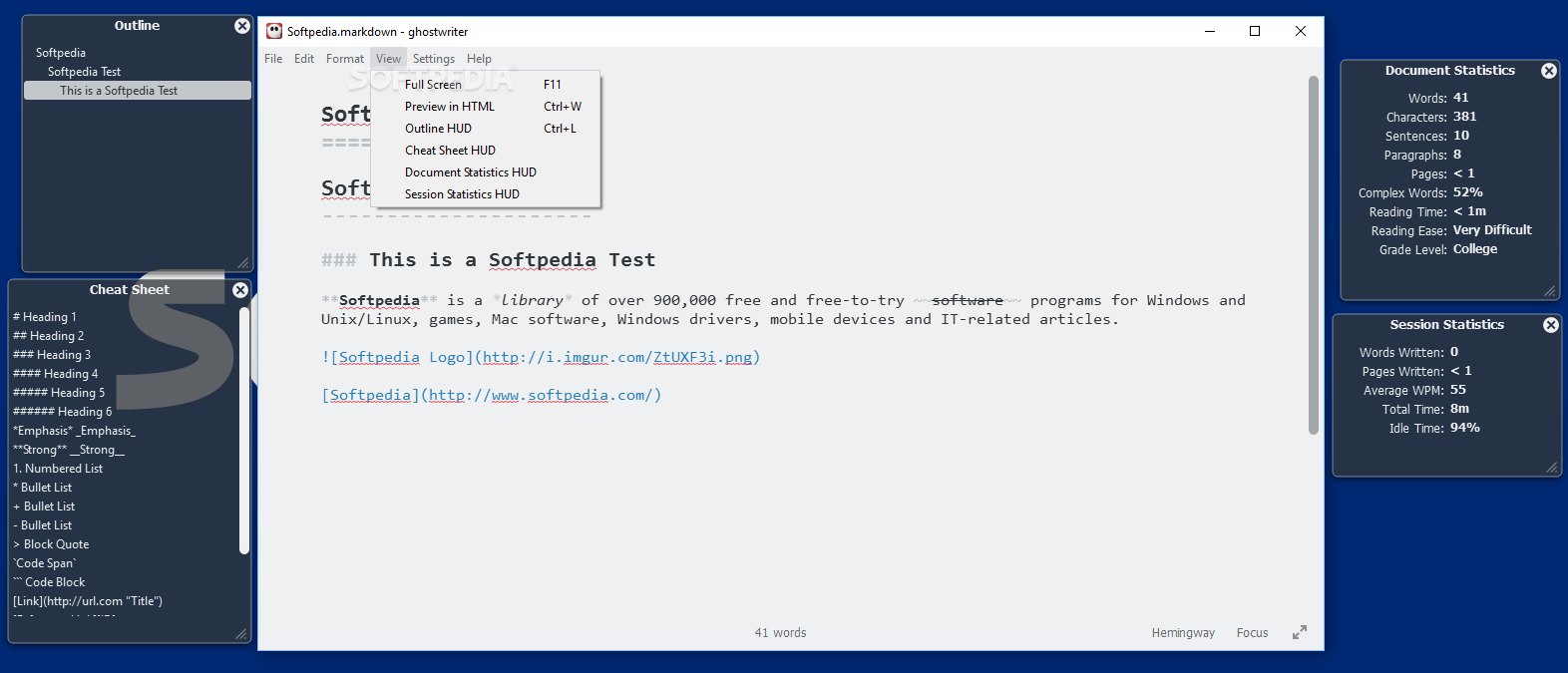The width and height of the screenshot is (1568, 673).
Task: Click the editor vertical scrollbar
Action: 1314,255
